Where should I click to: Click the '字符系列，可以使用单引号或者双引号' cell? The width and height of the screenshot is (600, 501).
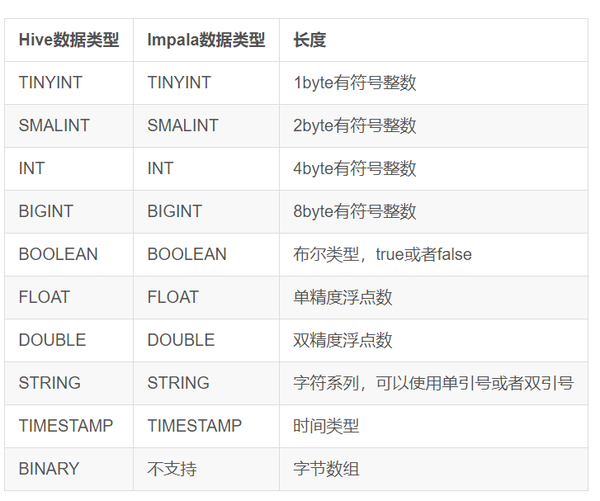pyautogui.click(x=434, y=383)
